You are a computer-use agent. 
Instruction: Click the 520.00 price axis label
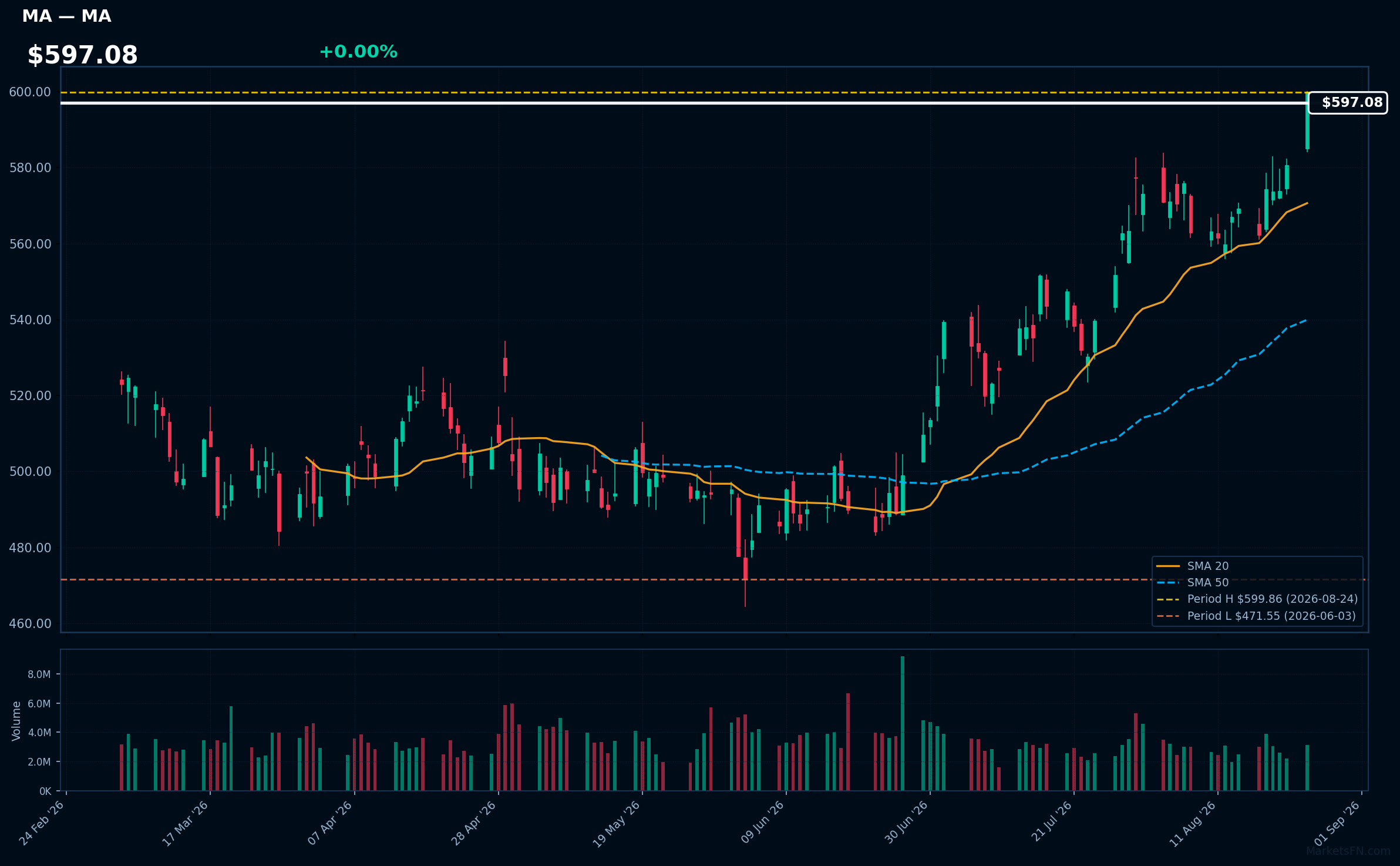[30, 395]
